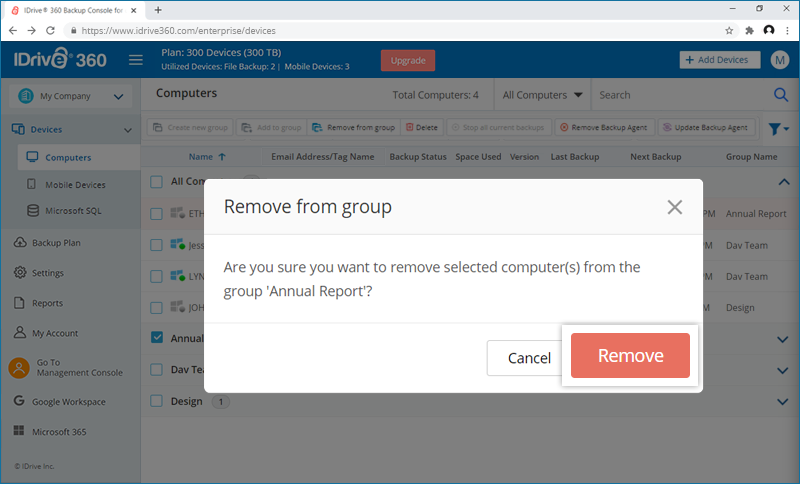
Task: Reload the page in browser
Action: click(x=50, y=31)
